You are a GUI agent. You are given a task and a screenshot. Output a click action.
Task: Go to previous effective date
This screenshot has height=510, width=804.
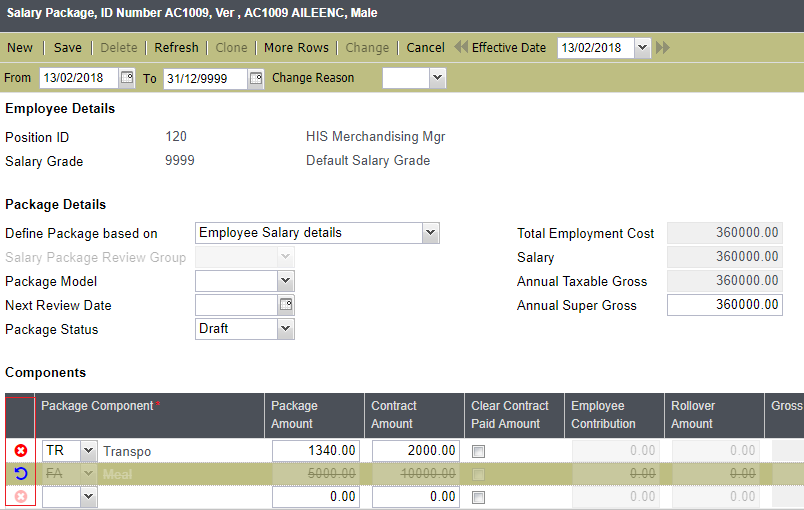pyautogui.click(x=460, y=47)
